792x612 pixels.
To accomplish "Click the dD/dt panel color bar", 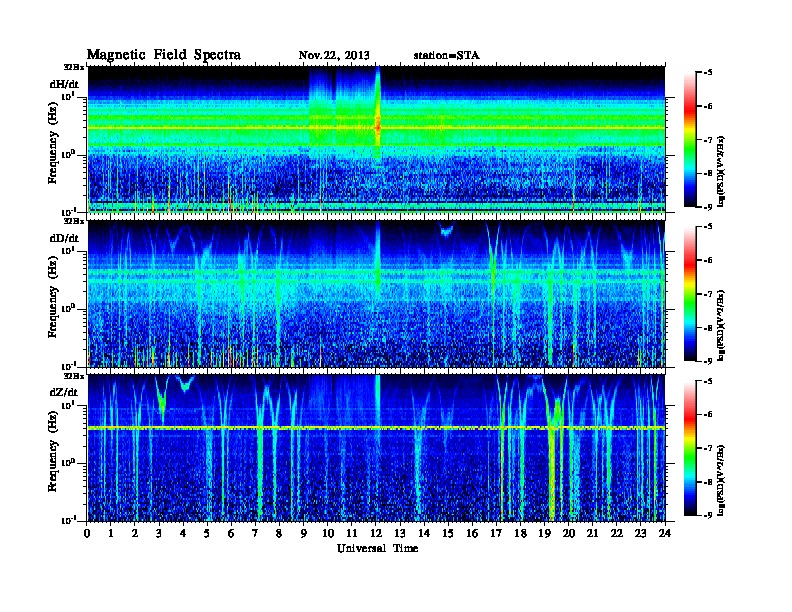I will point(690,293).
